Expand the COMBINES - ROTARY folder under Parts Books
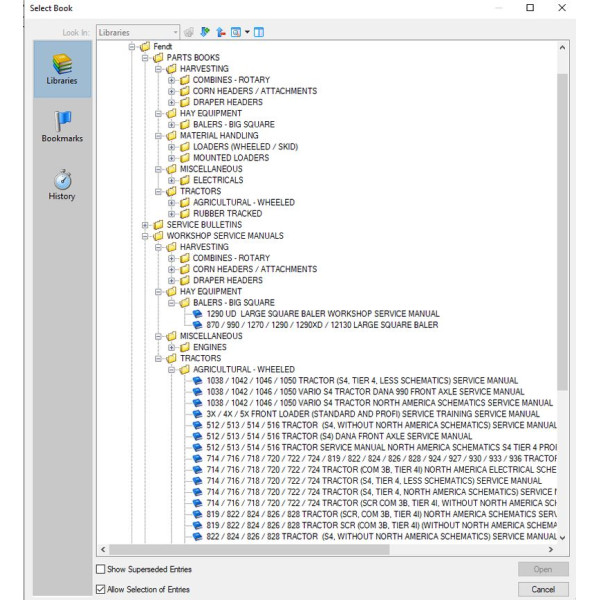Screen dimensions: 600x600 [x=172, y=80]
